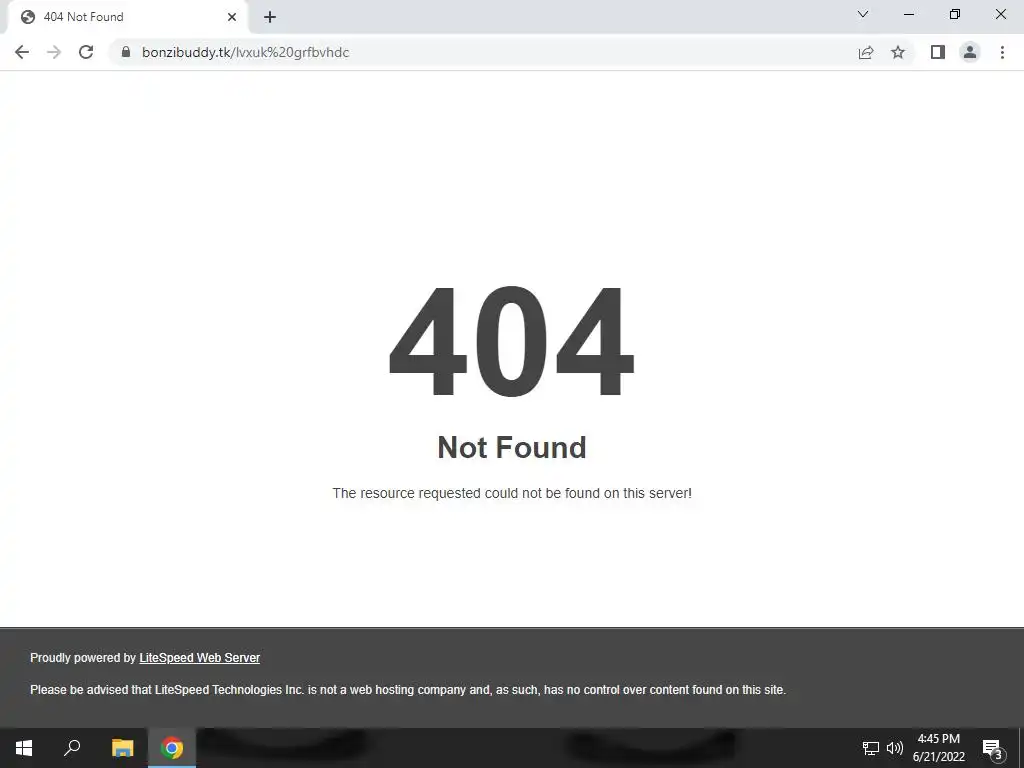Expand the tab search chevron
This screenshot has height=768, width=1024.
[x=863, y=14]
